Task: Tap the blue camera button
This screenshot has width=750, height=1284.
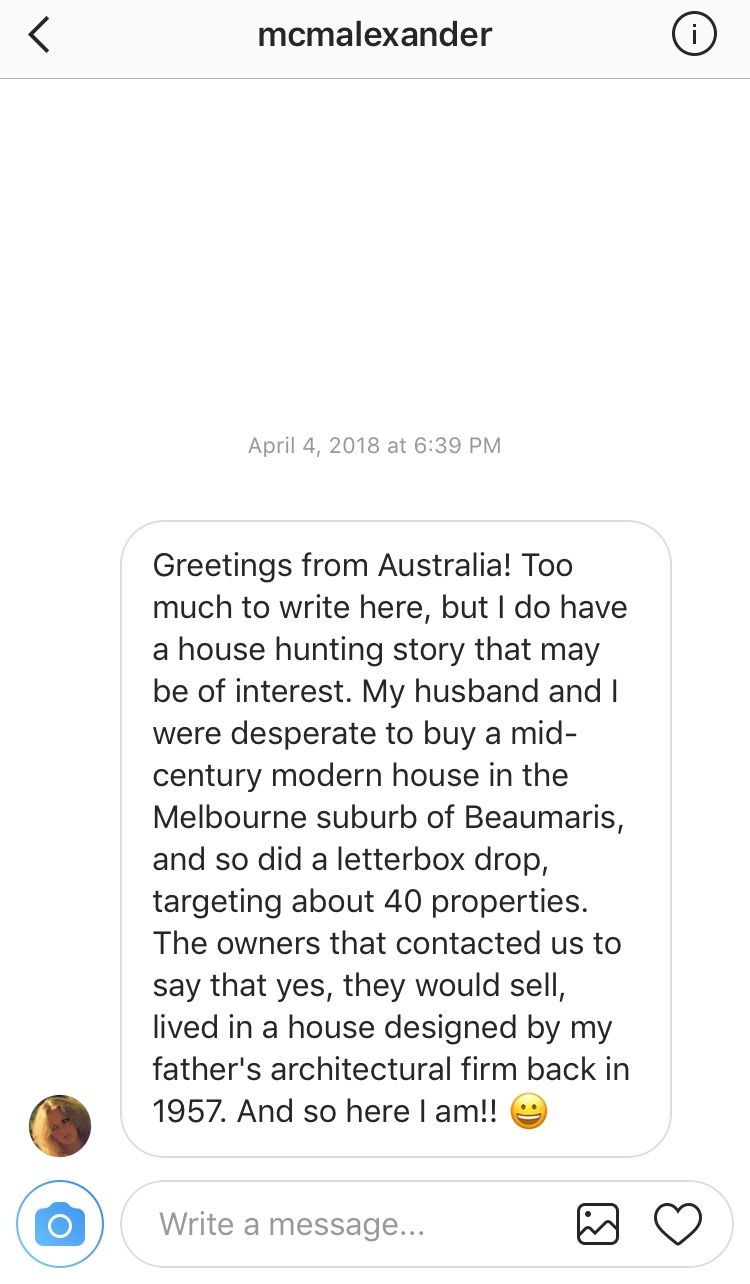Action: pyautogui.click(x=60, y=1225)
